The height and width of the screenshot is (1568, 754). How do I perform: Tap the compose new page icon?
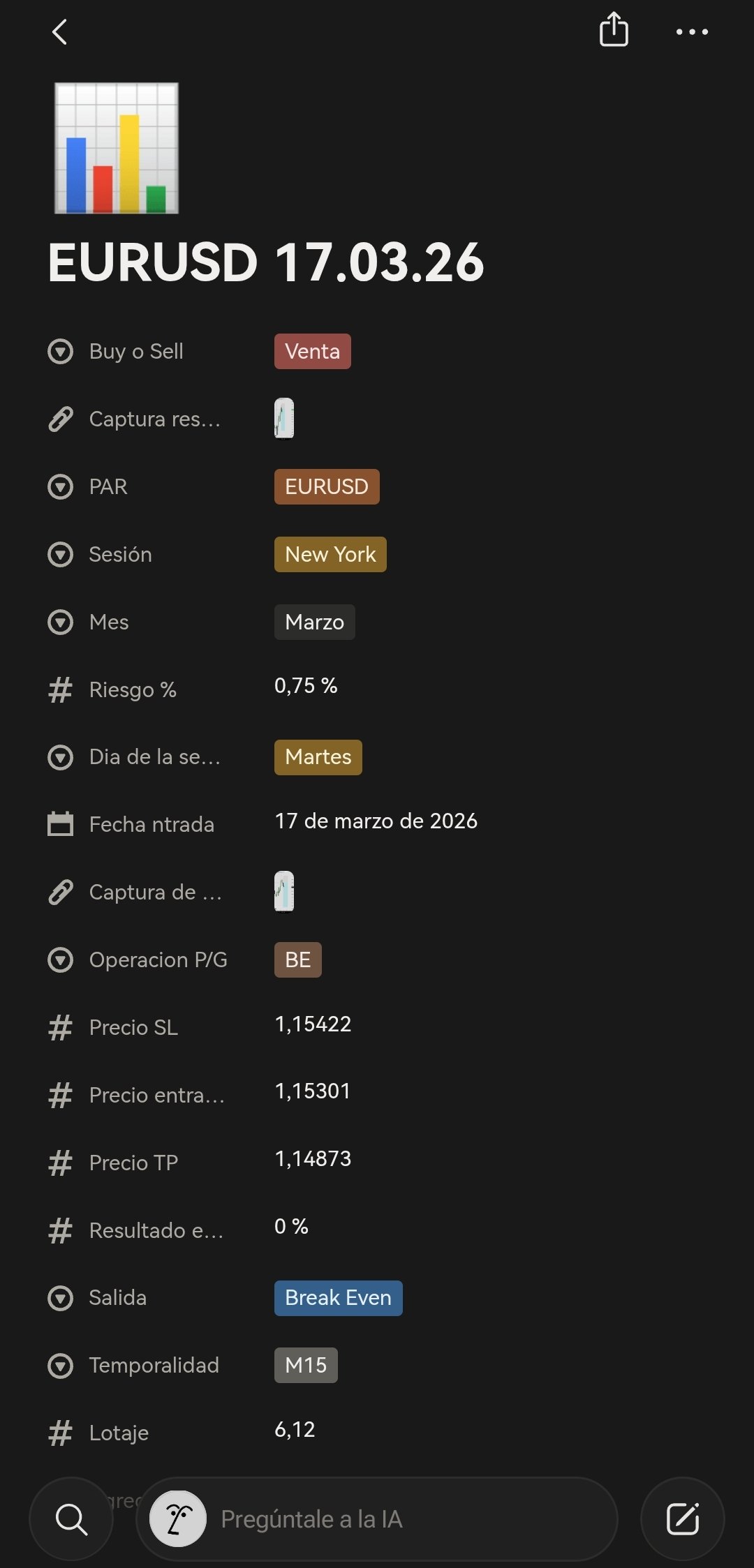point(682,1519)
